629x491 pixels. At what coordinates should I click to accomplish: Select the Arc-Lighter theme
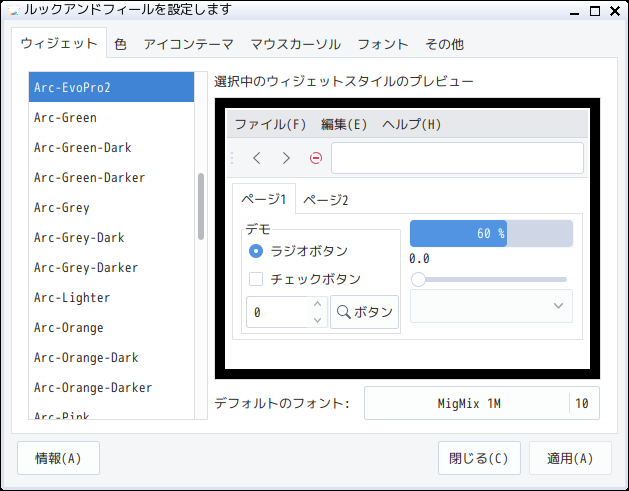point(112,298)
